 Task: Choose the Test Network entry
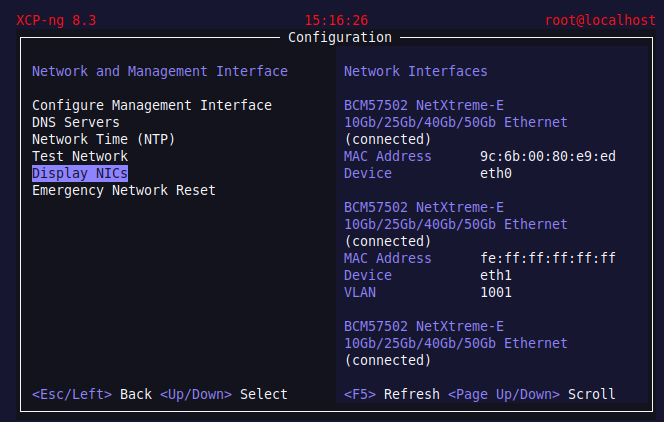(79, 156)
